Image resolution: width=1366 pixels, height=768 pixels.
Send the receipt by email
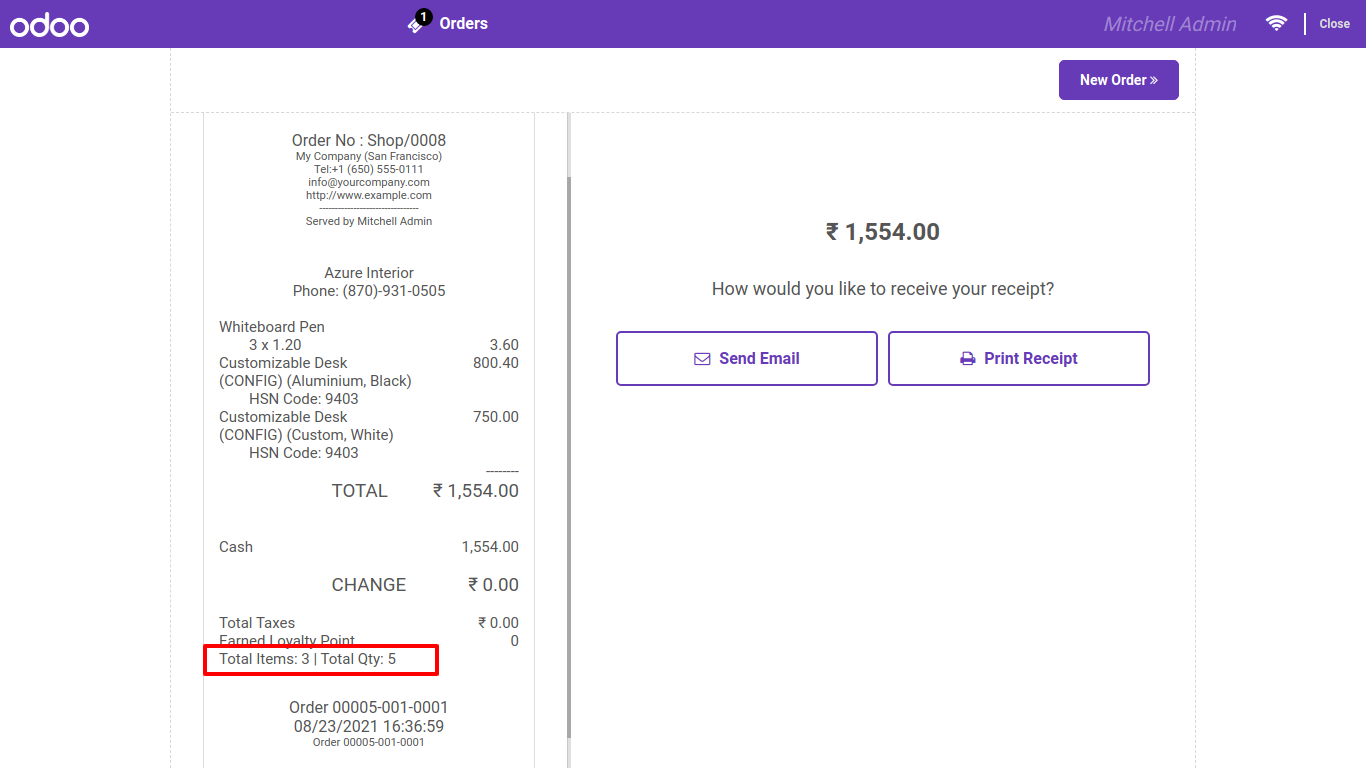tap(747, 358)
